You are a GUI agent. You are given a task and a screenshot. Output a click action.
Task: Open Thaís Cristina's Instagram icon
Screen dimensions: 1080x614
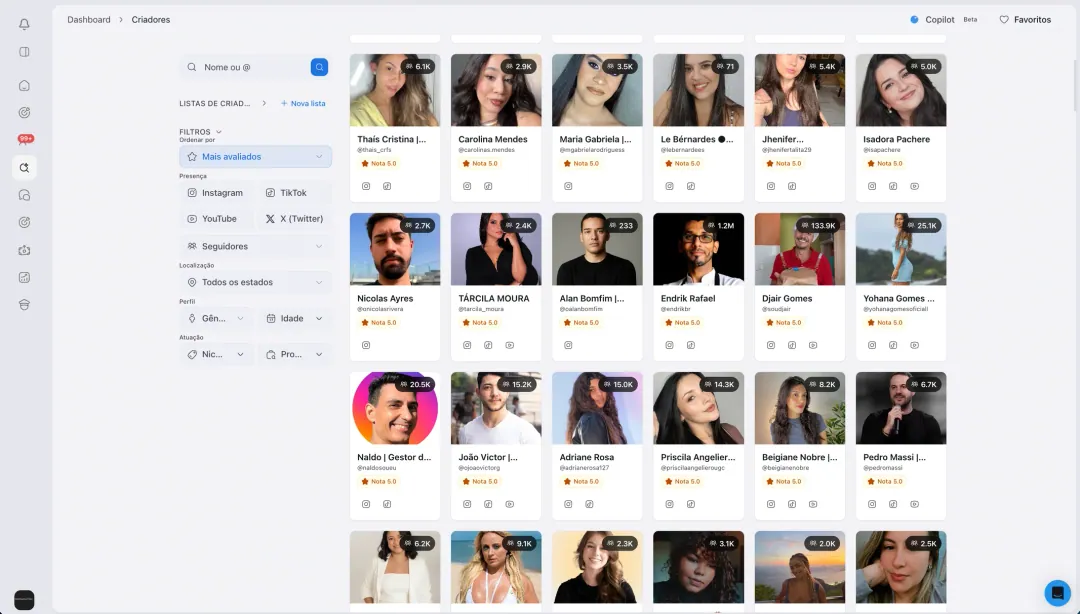tap(366, 186)
